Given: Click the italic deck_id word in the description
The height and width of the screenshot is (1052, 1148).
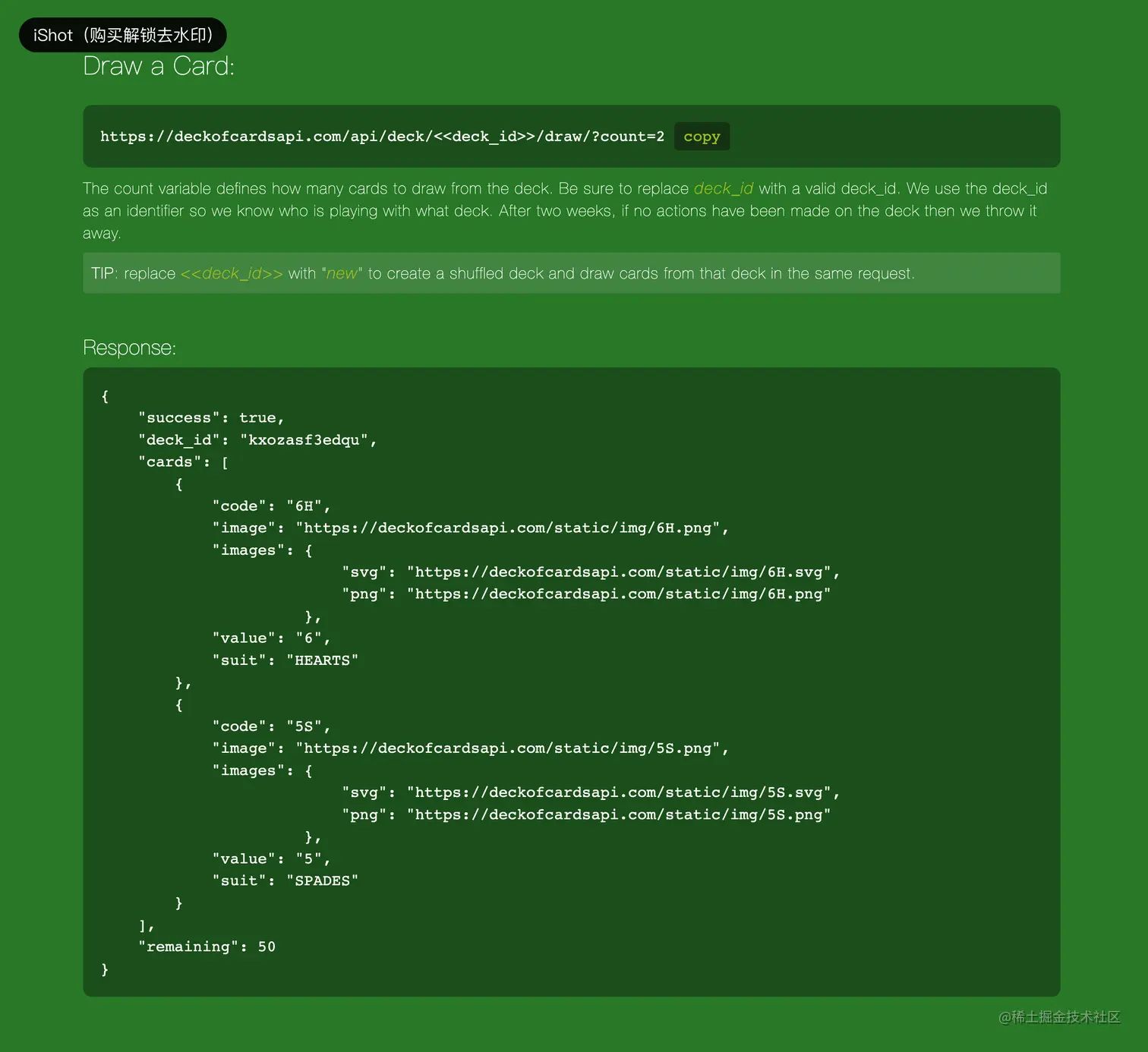Looking at the screenshot, I should tap(723, 188).
